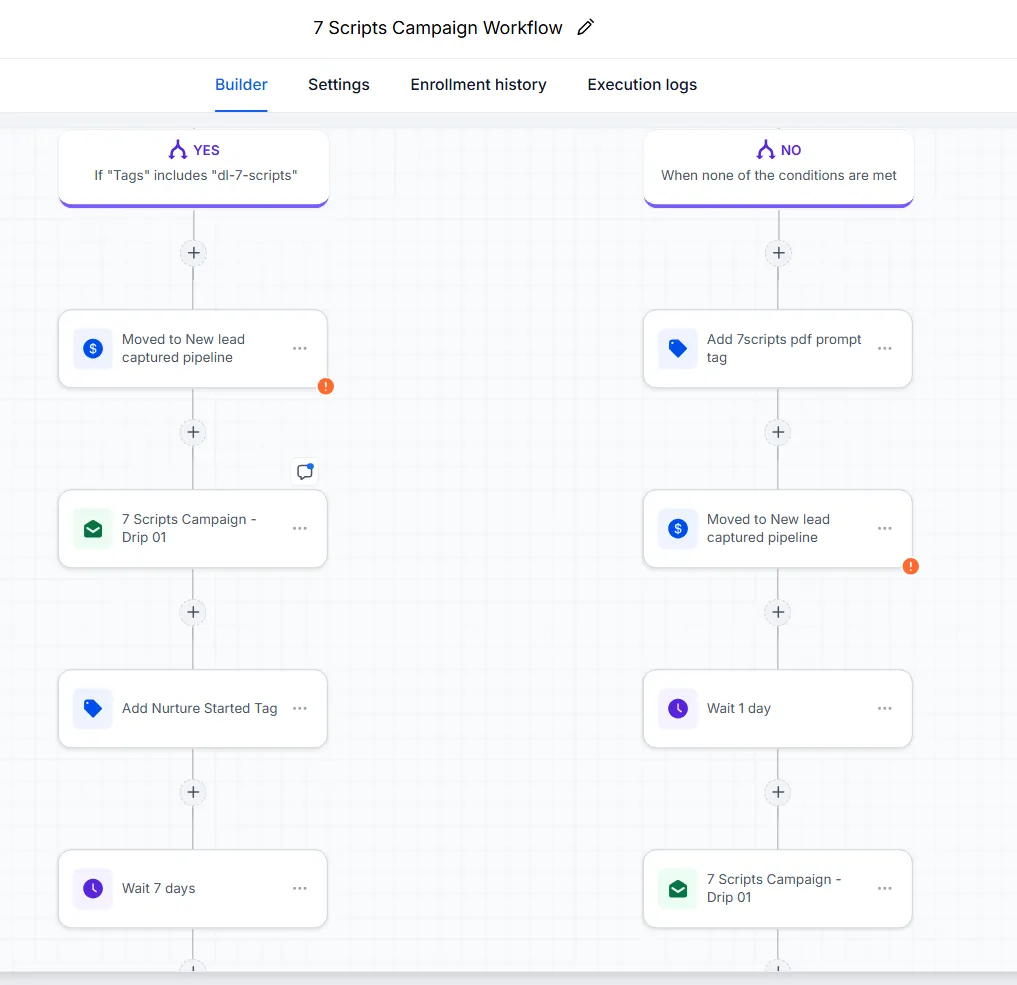Click dollar icon on YES branch pipeline step
The width and height of the screenshot is (1017, 985).
(93, 349)
